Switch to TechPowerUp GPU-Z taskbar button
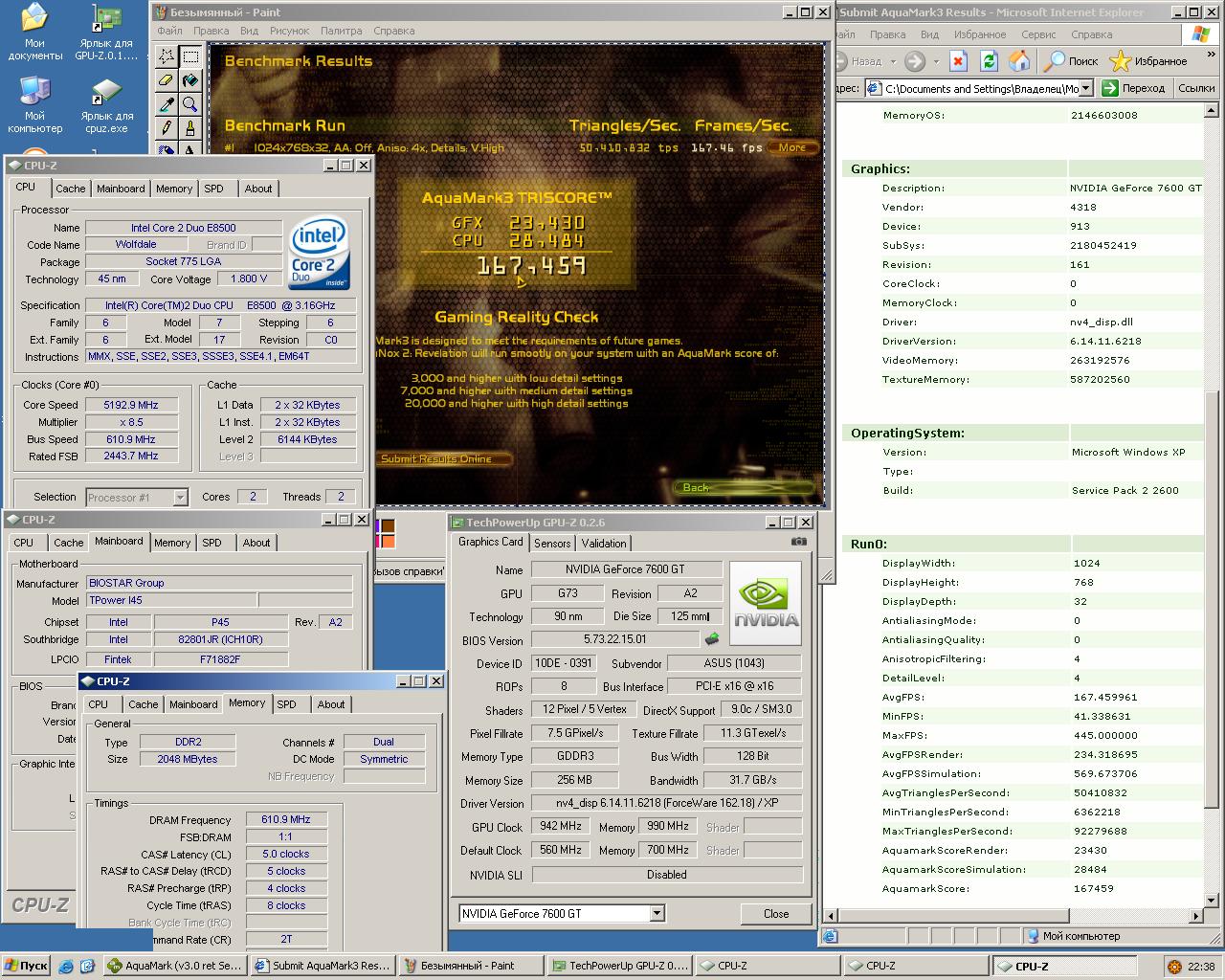The image size is (1225, 980). click(620, 967)
